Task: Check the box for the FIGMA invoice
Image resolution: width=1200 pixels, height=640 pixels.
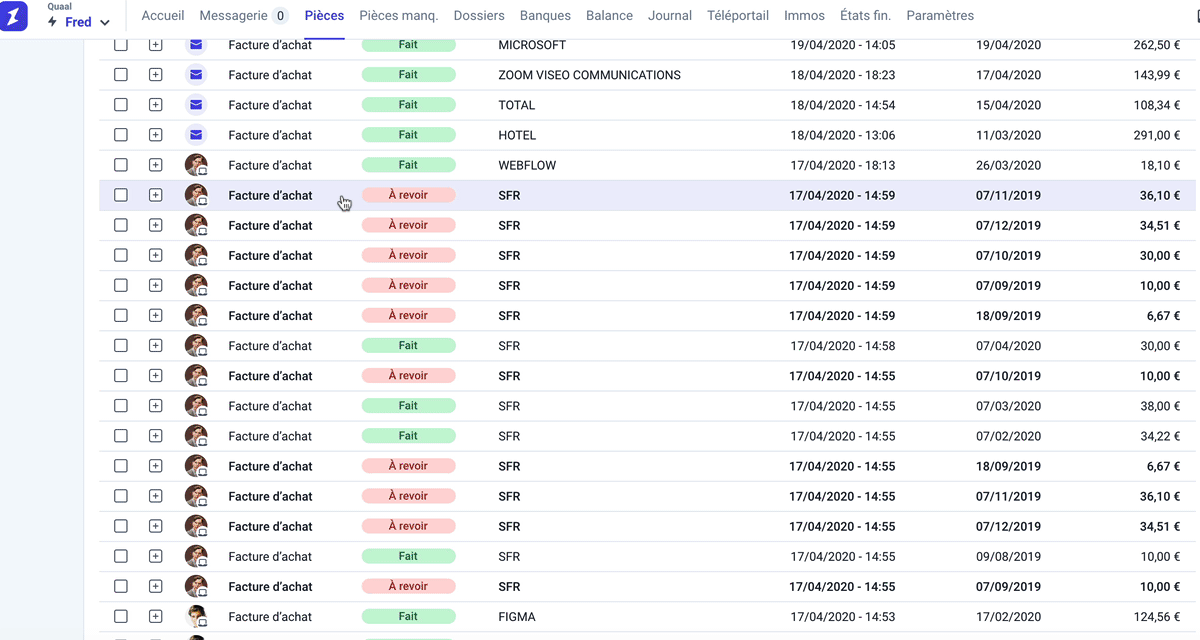Action: (x=121, y=617)
